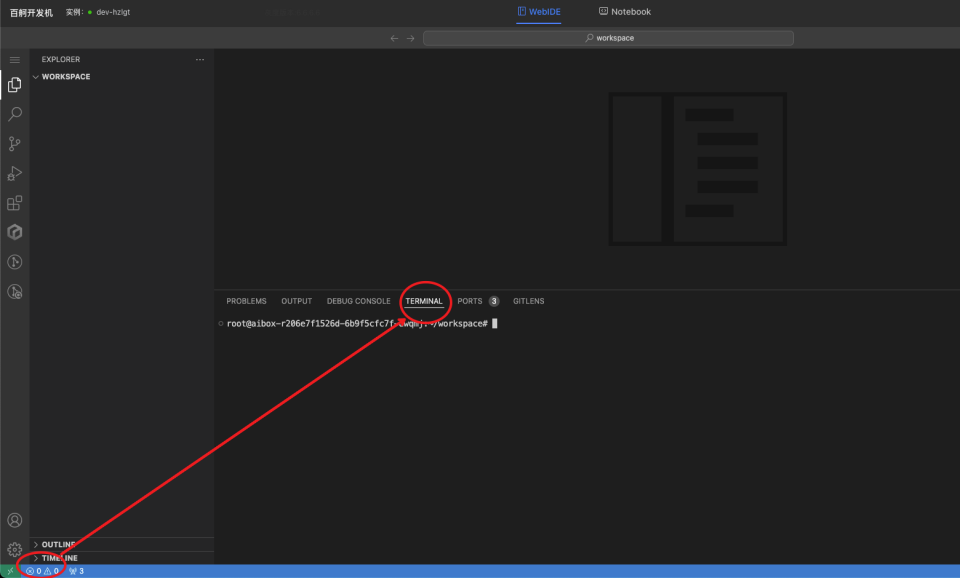
Task: Collapse the WORKSPACE folder section
Action: (65, 77)
